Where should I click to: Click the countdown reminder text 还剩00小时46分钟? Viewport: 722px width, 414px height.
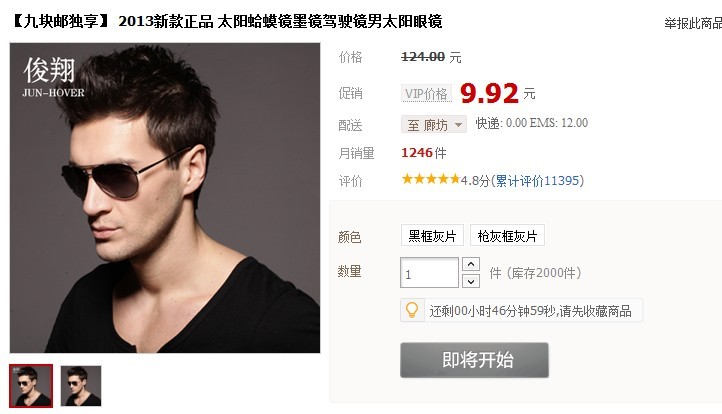(479, 311)
